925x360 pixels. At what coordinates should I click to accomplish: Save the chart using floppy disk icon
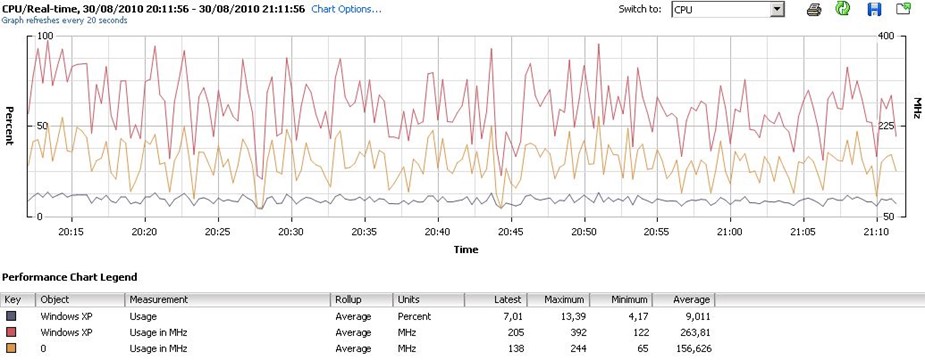874,9
